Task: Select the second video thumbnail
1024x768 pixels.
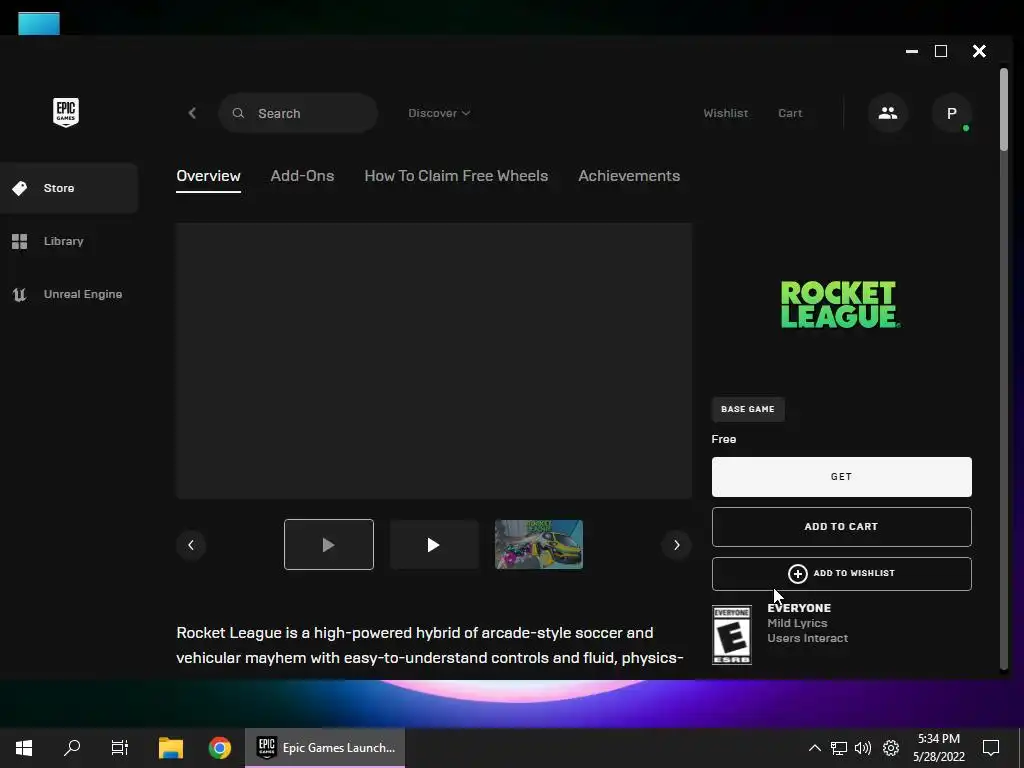Action: 434,545
